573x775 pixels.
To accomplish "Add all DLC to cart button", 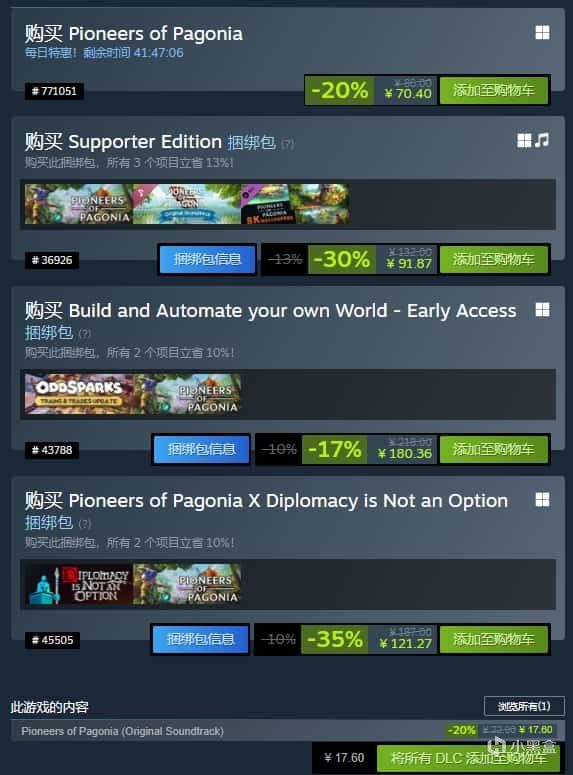I will click(469, 758).
